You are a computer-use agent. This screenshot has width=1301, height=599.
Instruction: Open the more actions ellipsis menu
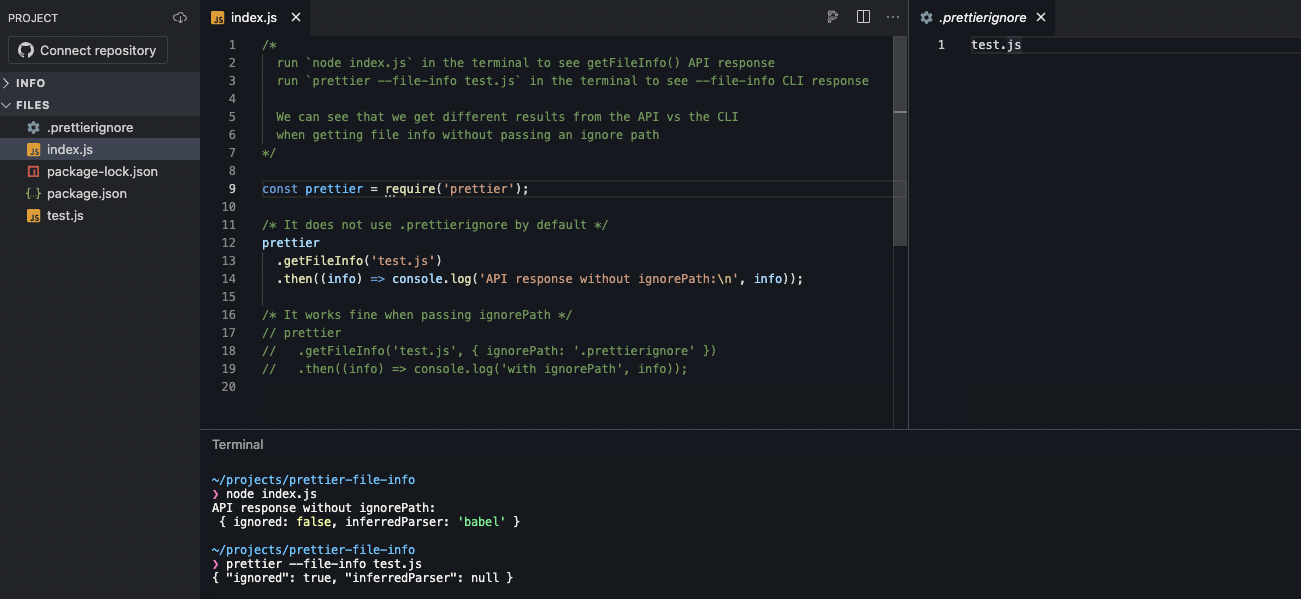click(893, 17)
